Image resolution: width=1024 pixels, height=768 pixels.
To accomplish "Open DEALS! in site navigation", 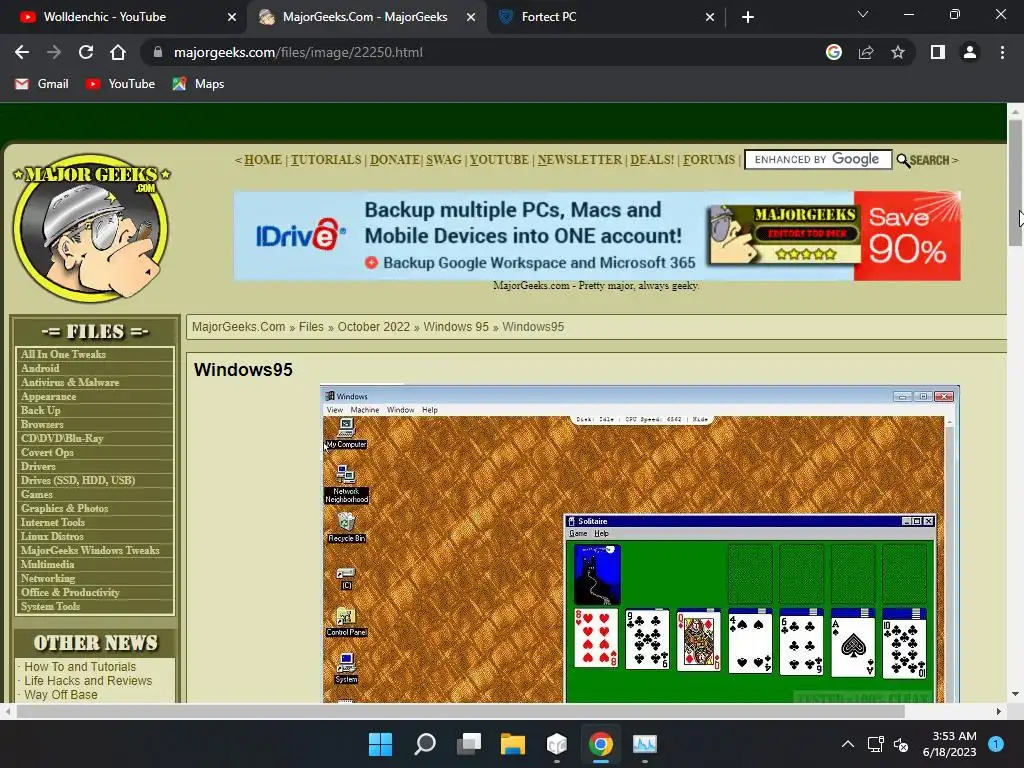I will click(652, 160).
